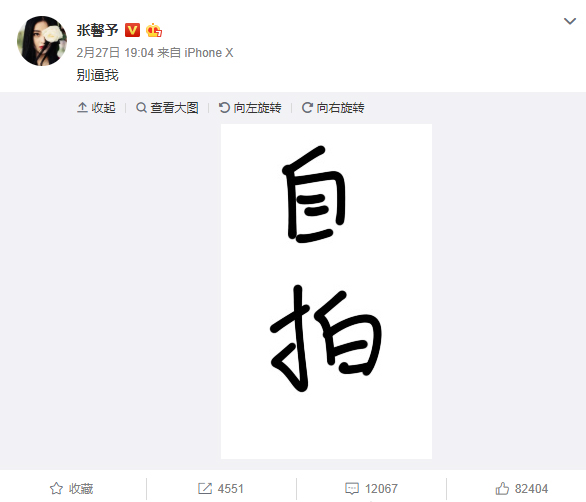Rotate image left via 向左旋转
586x502 pixels.
point(250,108)
